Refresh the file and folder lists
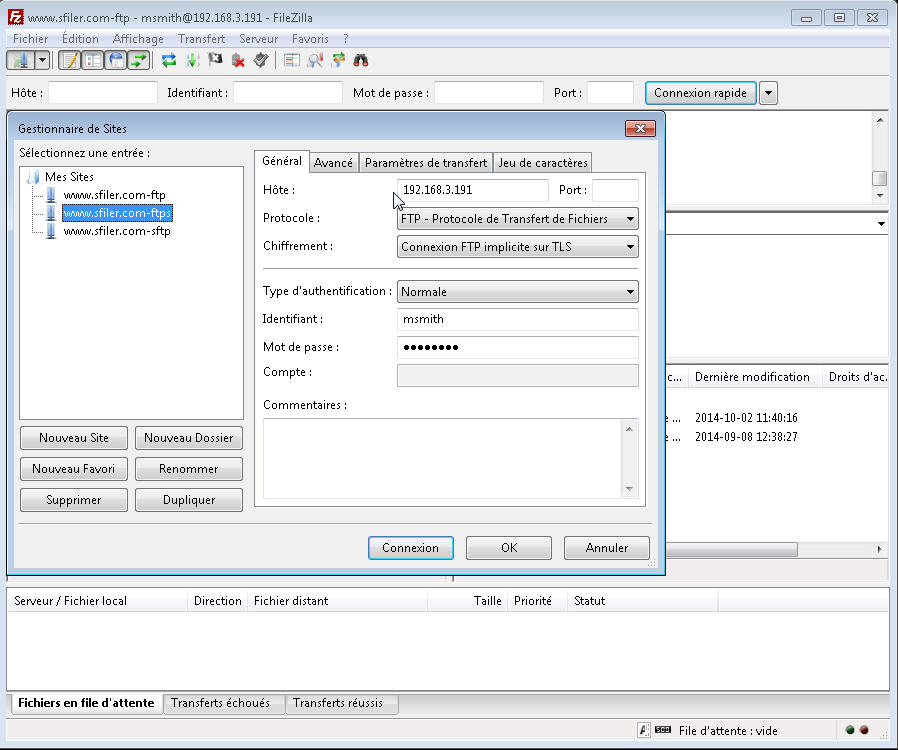 pyautogui.click(x=169, y=60)
